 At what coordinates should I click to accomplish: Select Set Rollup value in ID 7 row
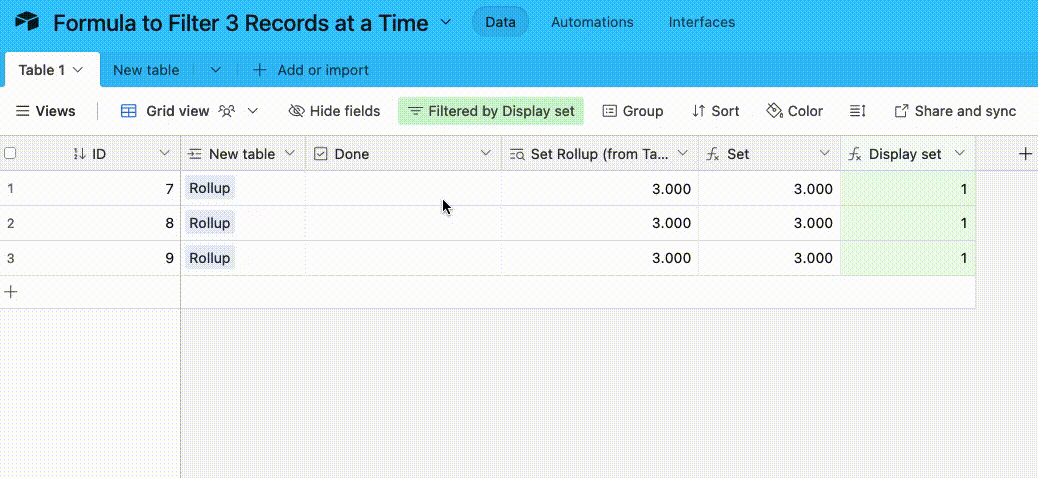point(600,189)
